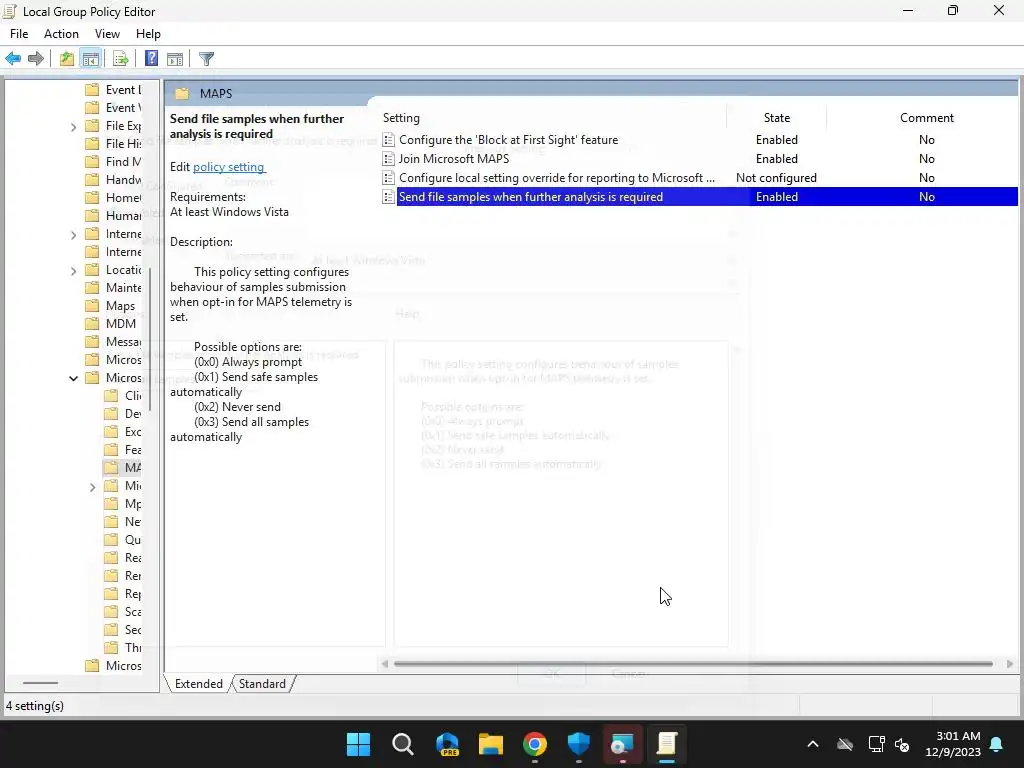Click left arrow of settings horizontal scrollbar
Viewport: 1024px width, 768px height.
point(385,664)
